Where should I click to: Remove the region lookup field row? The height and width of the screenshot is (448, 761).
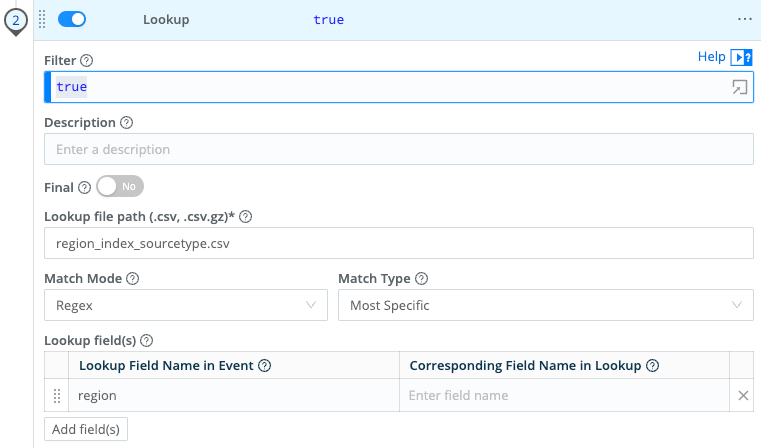coord(743,396)
